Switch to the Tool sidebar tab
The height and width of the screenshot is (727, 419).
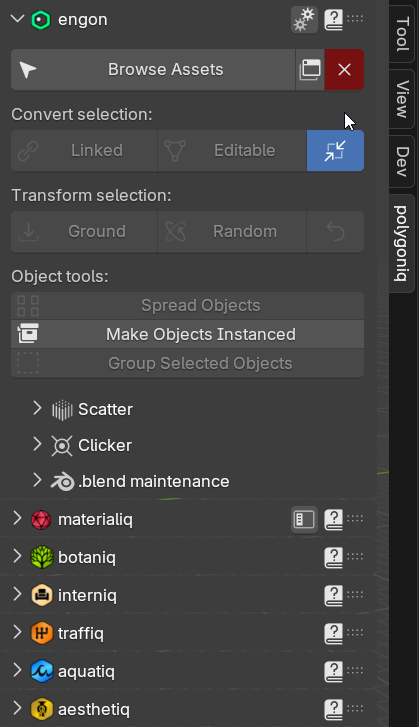tap(402, 34)
